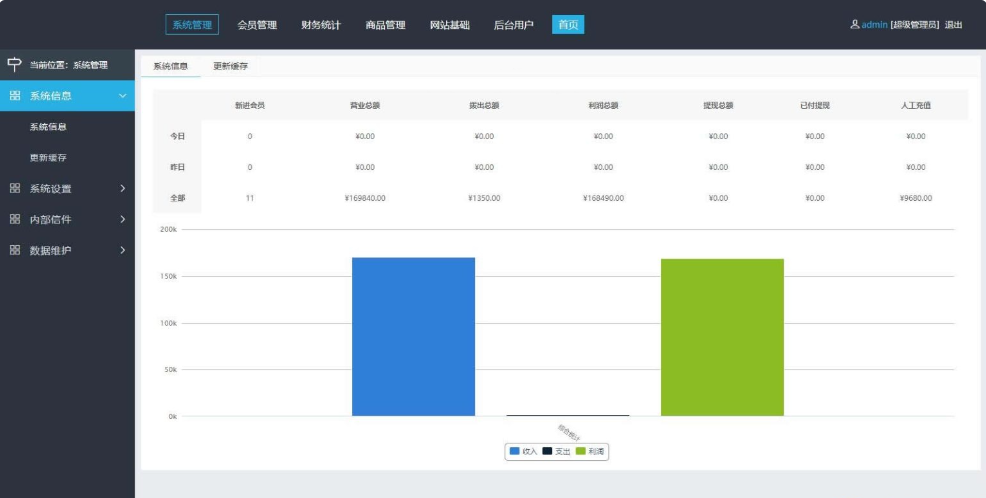
Task: Click the user avatar icon beside admin
Action: [x=854, y=24]
